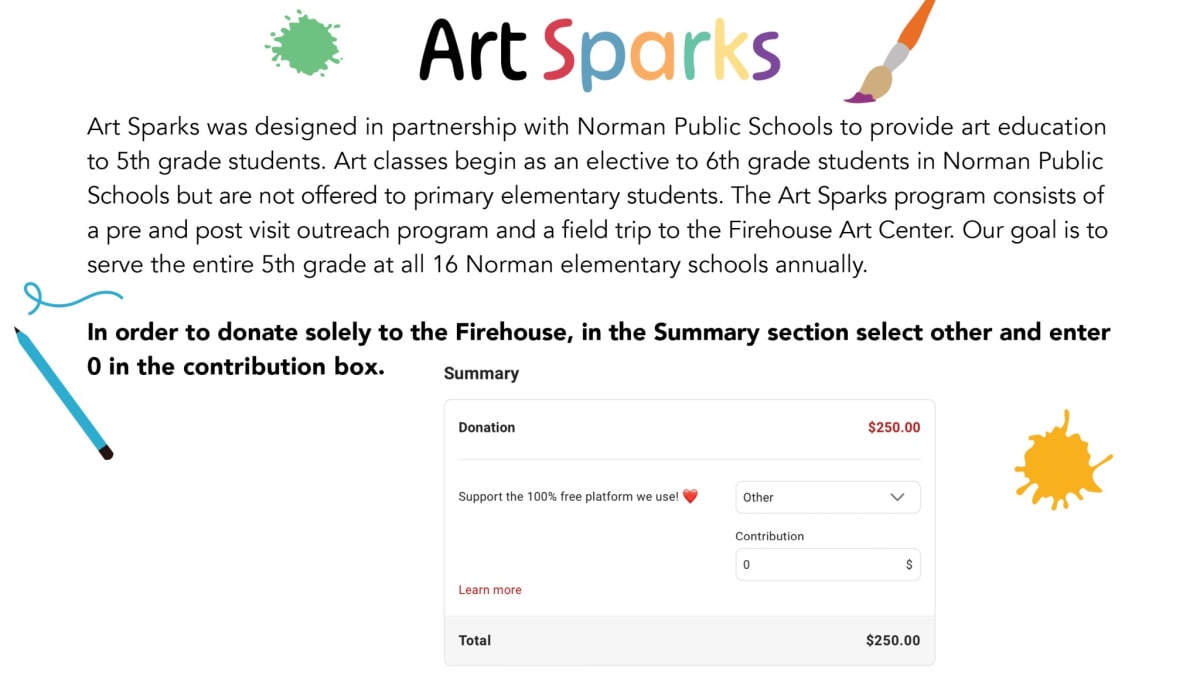Click the green paint splat icon

point(302,44)
